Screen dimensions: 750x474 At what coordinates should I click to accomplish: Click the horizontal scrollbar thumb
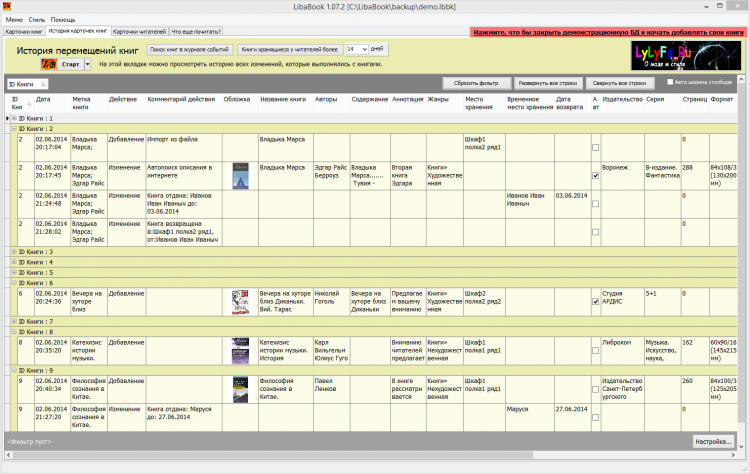click(x=273, y=455)
